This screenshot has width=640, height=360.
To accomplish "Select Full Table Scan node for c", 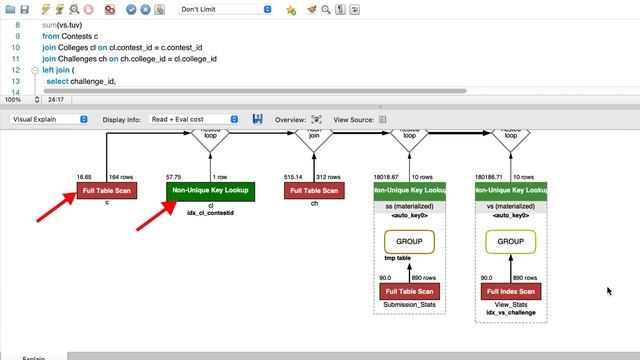I will [107, 191].
